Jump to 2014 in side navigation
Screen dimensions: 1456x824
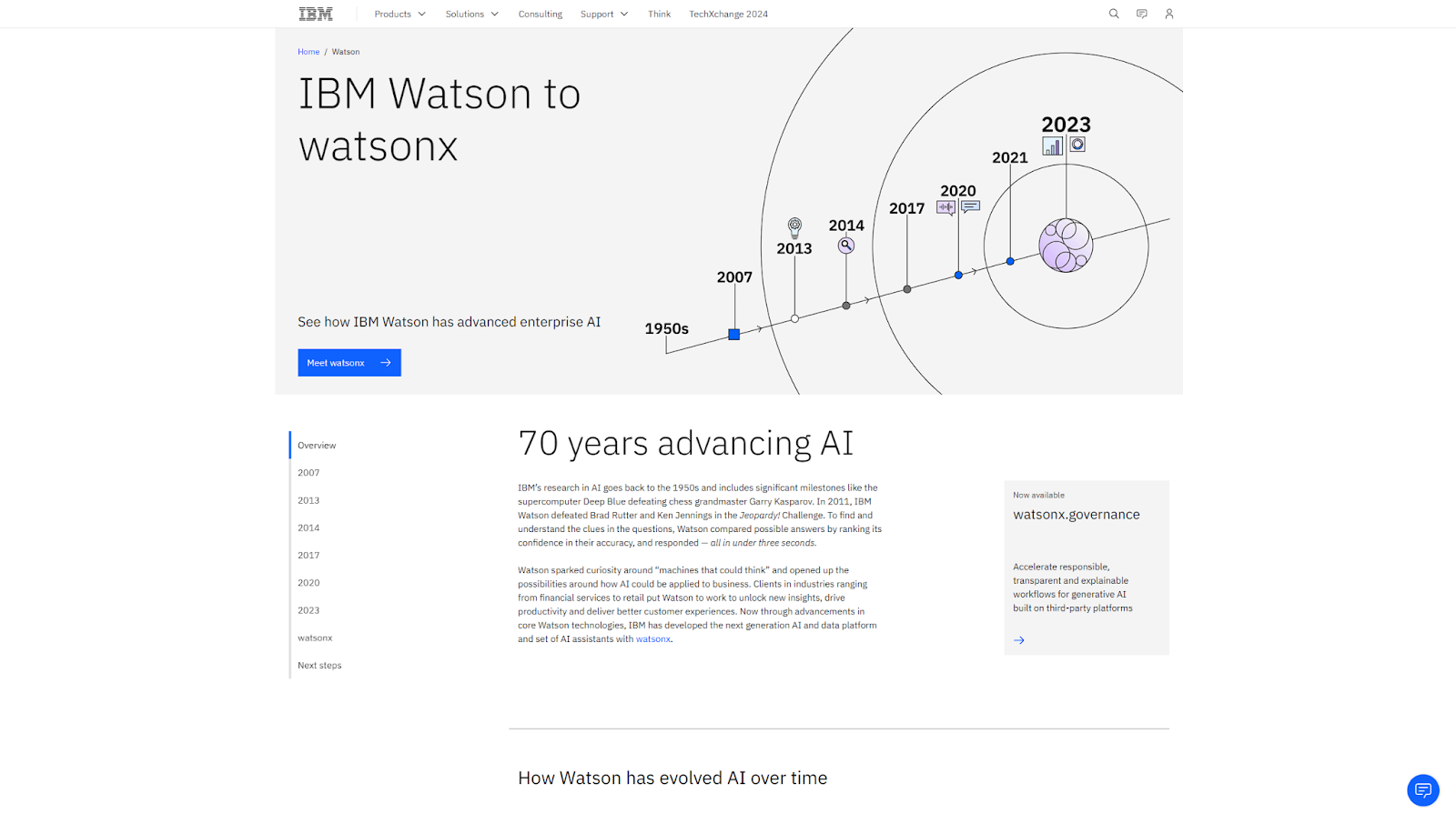point(308,528)
